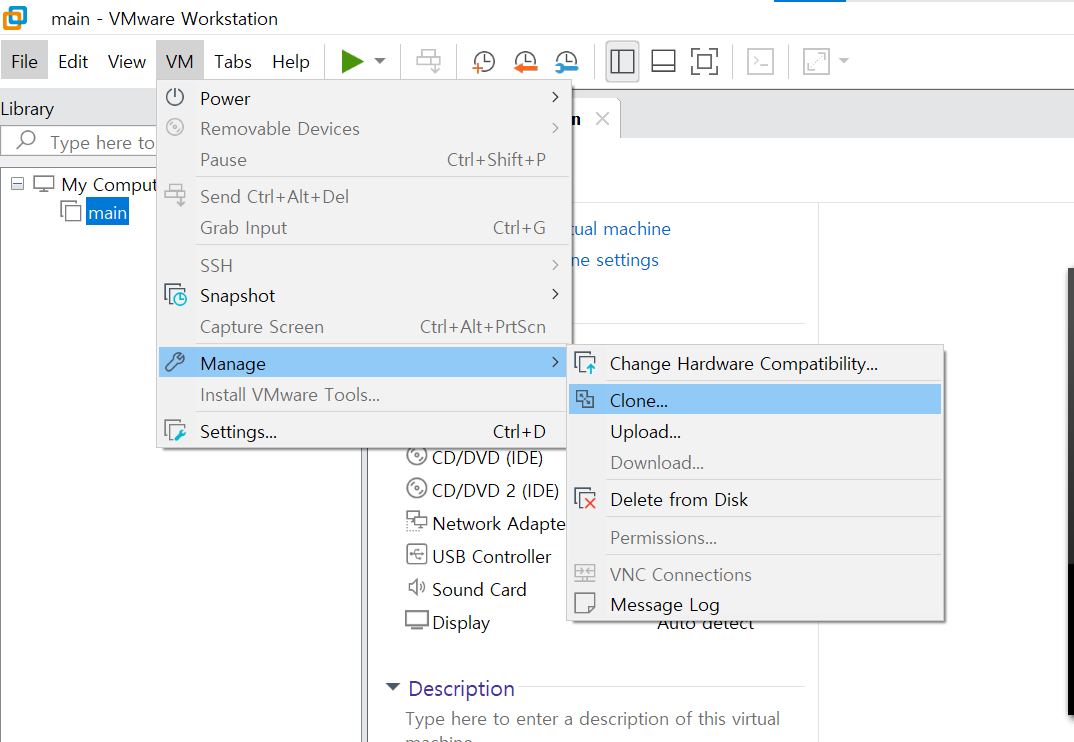Image resolution: width=1074 pixels, height=742 pixels.
Task: Close the main VM tab
Action: 602,119
